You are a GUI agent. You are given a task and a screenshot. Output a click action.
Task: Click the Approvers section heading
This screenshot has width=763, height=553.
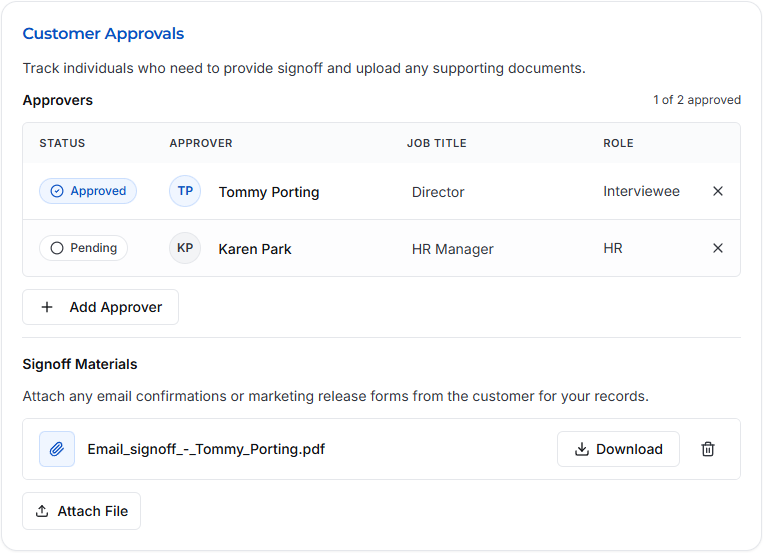click(57, 100)
